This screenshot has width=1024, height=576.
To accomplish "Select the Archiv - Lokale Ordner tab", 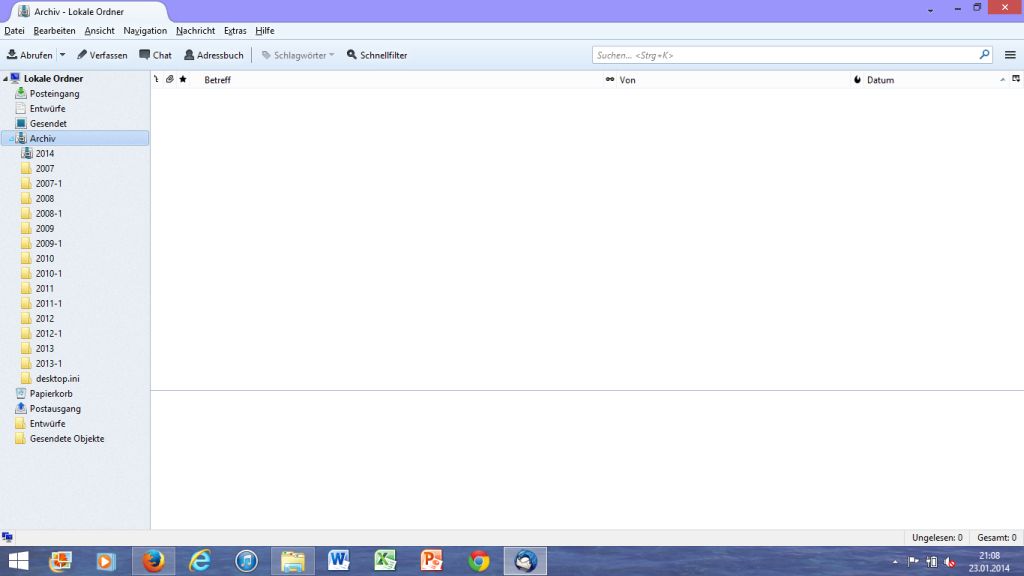I will tap(88, 12).
